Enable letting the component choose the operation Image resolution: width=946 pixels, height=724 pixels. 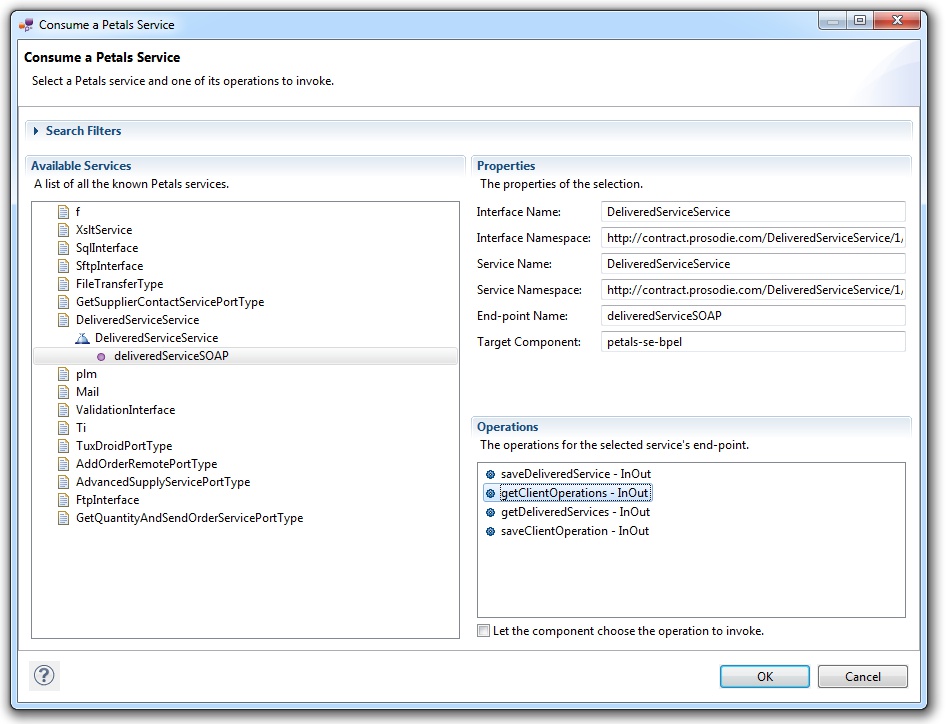(484, 631)
